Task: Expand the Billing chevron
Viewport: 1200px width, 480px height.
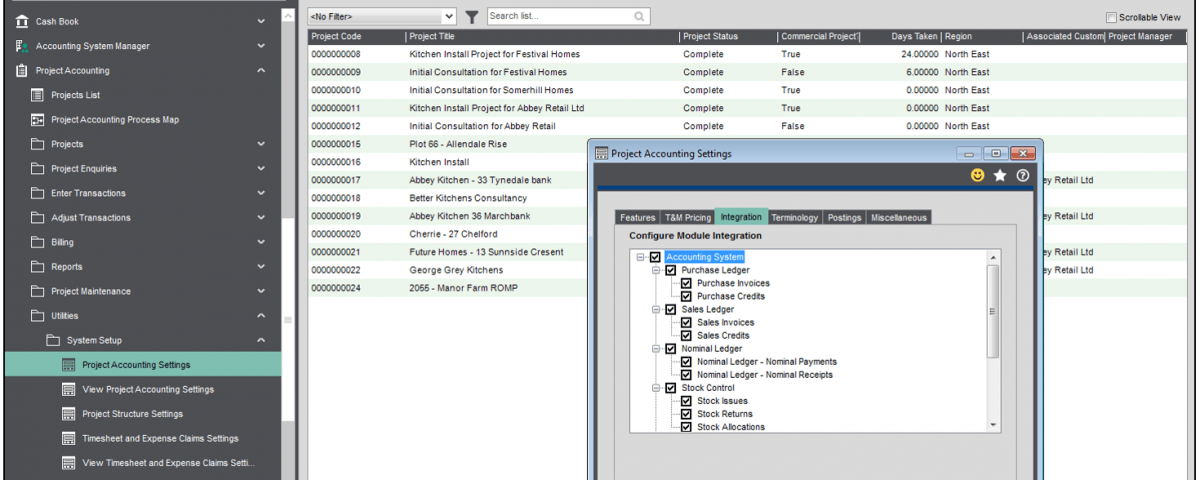Action: 261,242
